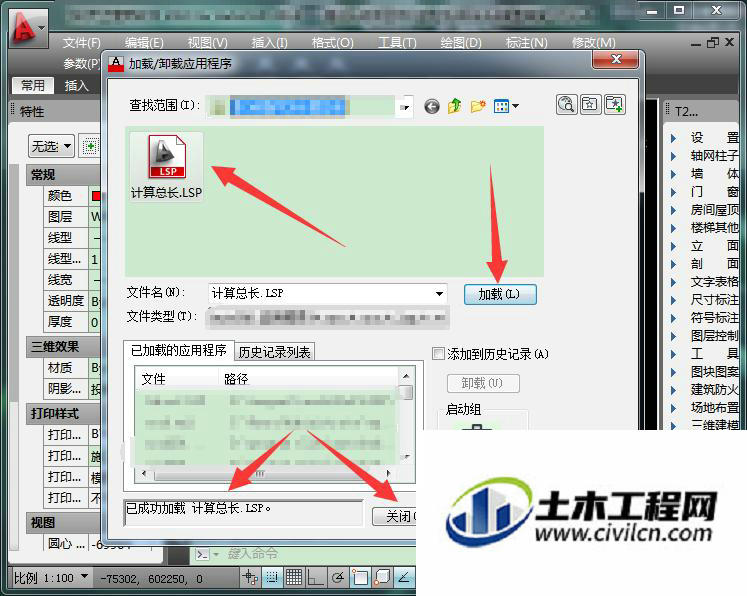Image resolution: width=747 pixels, height=596 pixels.
Task: Open the 视图(V) menu
Action: 207,43
